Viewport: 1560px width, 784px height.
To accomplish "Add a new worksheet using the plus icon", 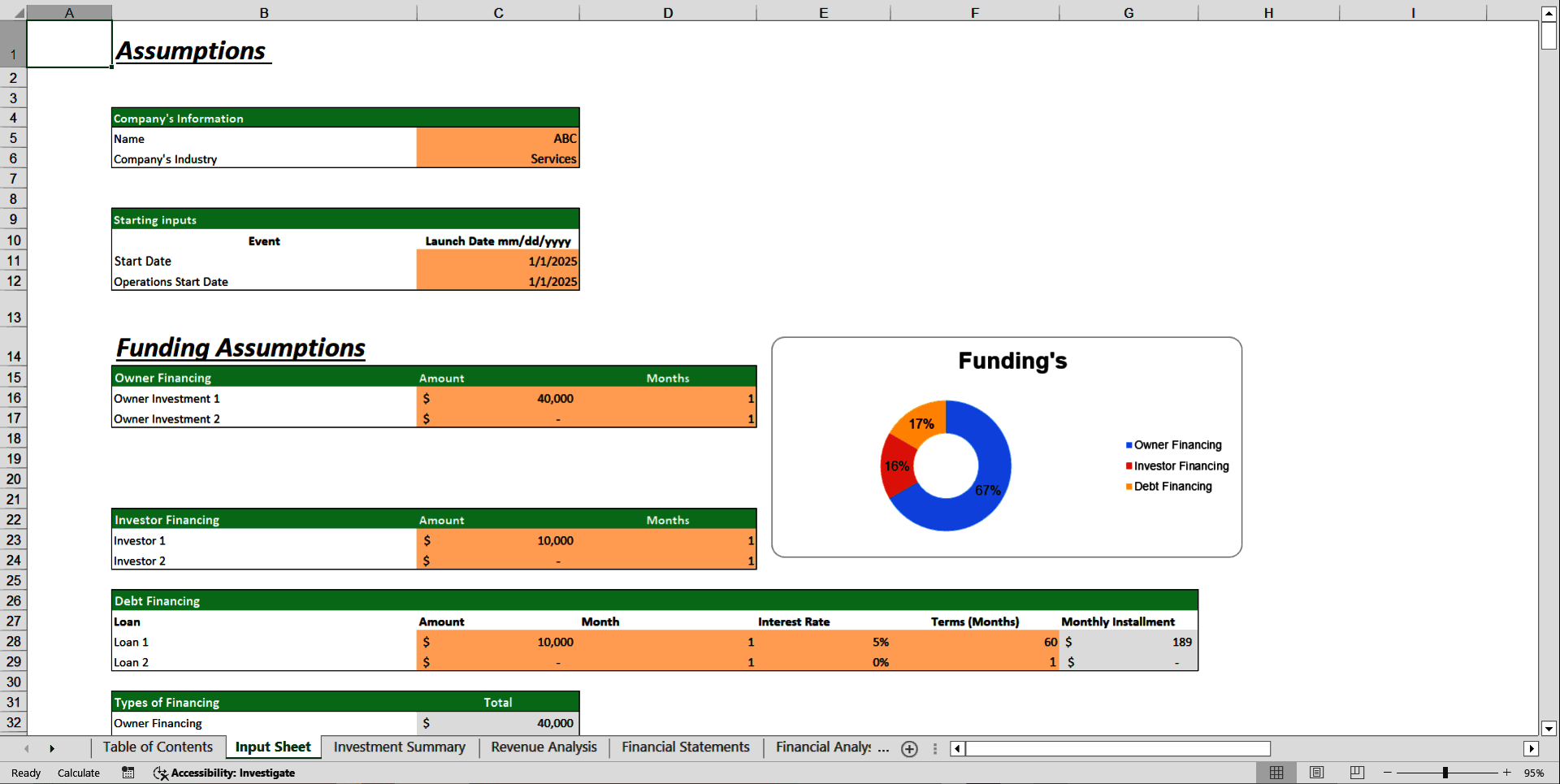I will coord(909,749).
